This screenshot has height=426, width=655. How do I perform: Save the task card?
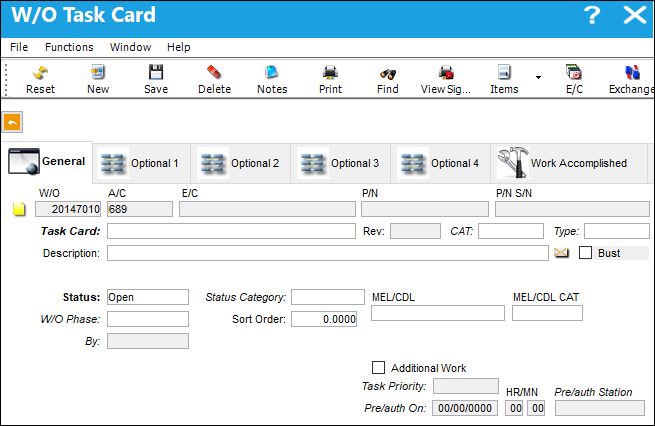156,80
